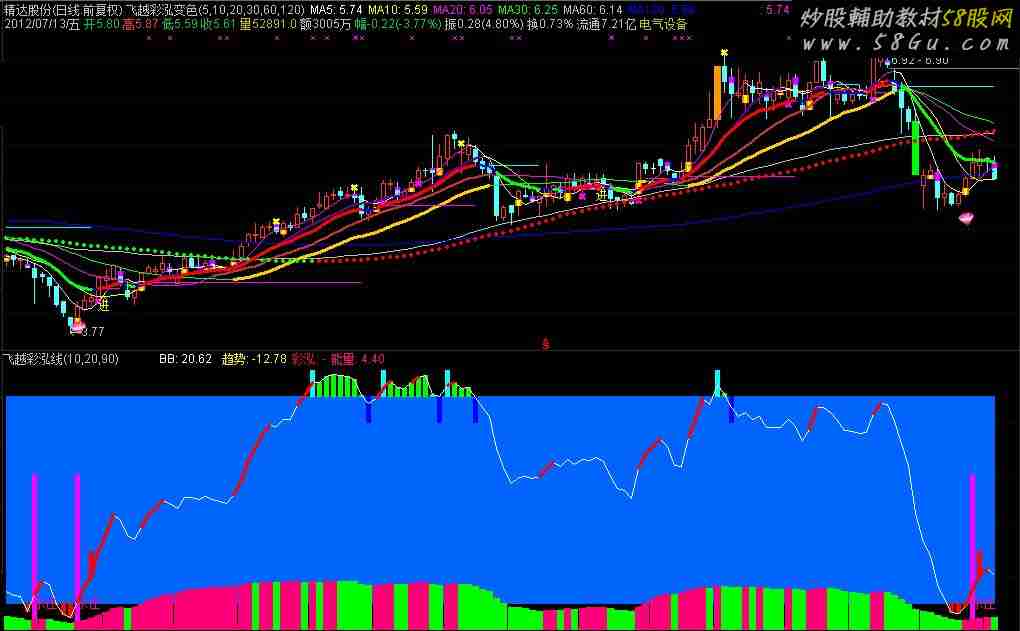Click the large green drop candlestick
The width and height of the screenshot is (1020, 631).
tap(915, 147)
